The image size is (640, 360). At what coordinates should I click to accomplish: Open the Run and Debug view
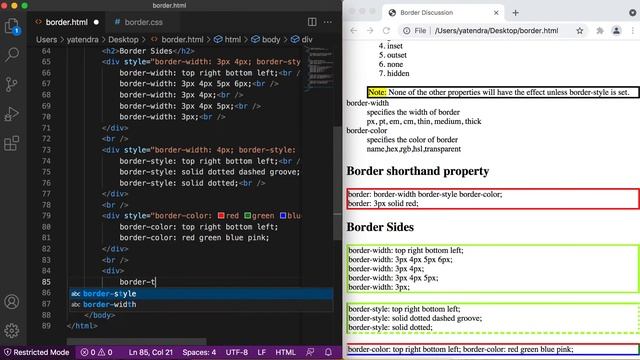[11, 114]
